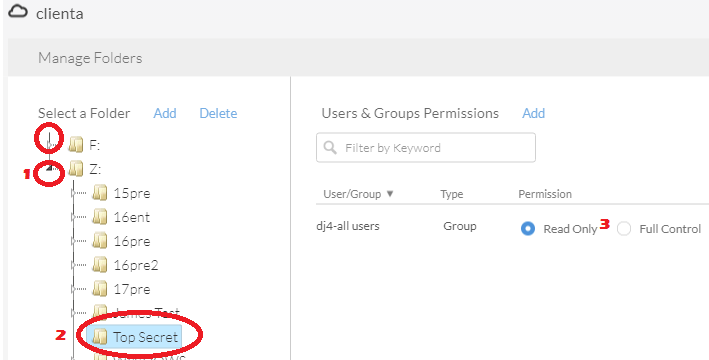This screenshot has width=709, height=360.
Task: Expand the F: drive node
Action: [49, 145]
